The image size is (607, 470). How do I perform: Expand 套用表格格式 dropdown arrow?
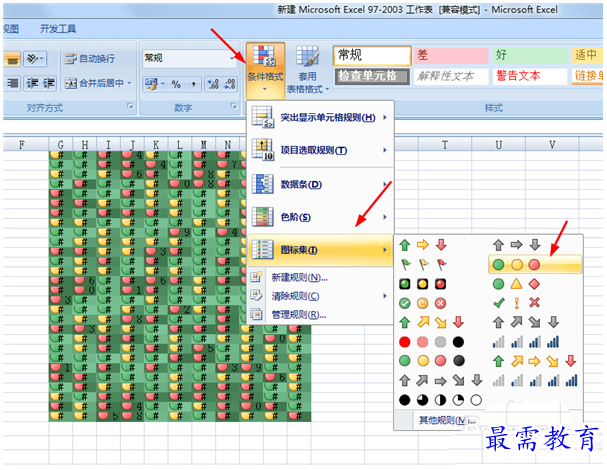coord(328,89)
